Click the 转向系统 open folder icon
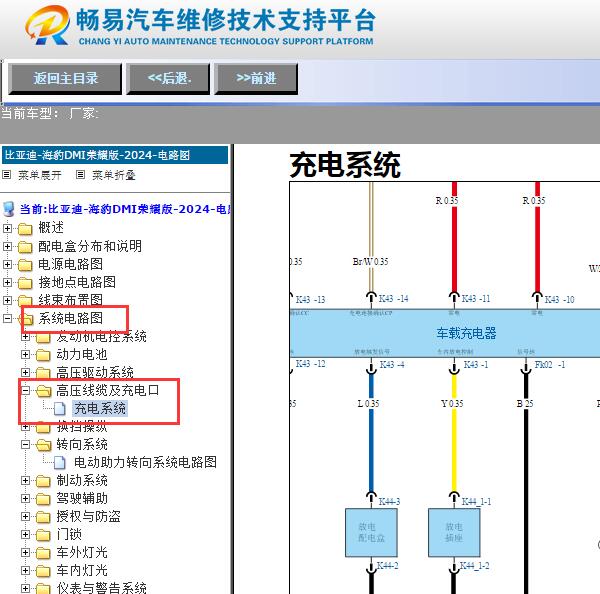Viewport: 600px width, 594px height. 44,445
